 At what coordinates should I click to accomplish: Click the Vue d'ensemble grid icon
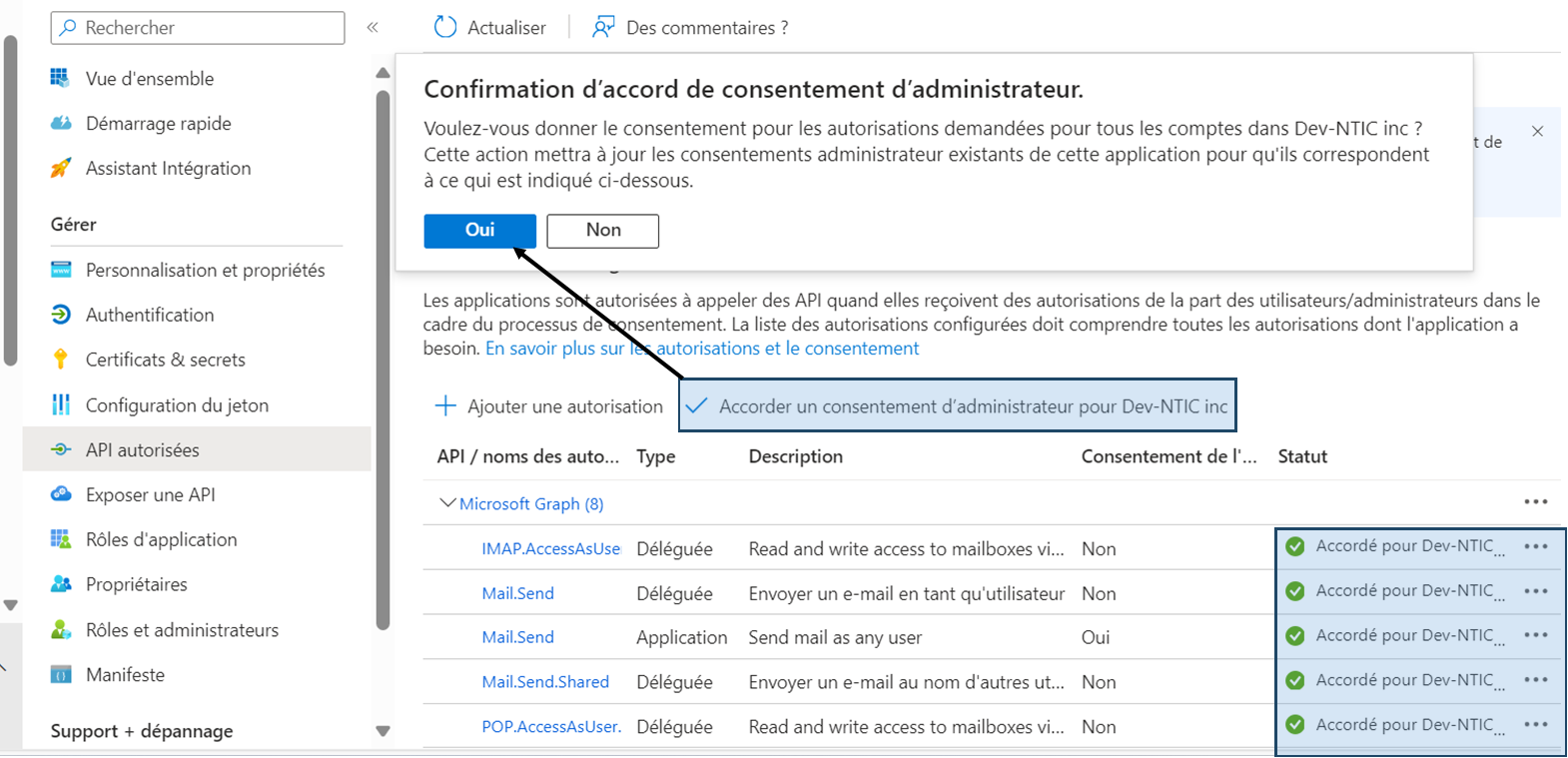tap(61, 78)
